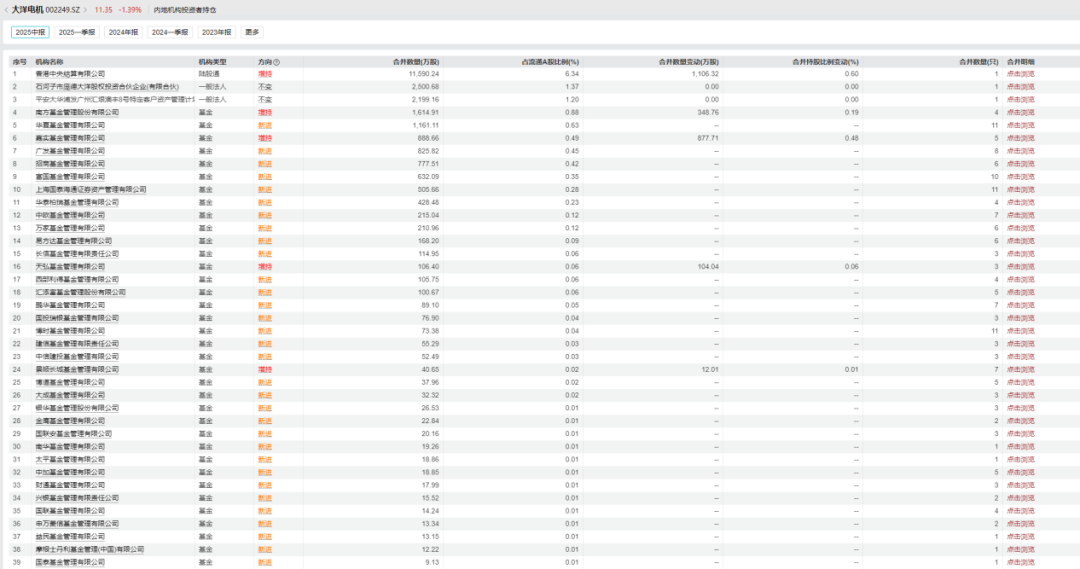
Task: Select the 2,500.68 holdings value cell
Action: click(425, 87)
